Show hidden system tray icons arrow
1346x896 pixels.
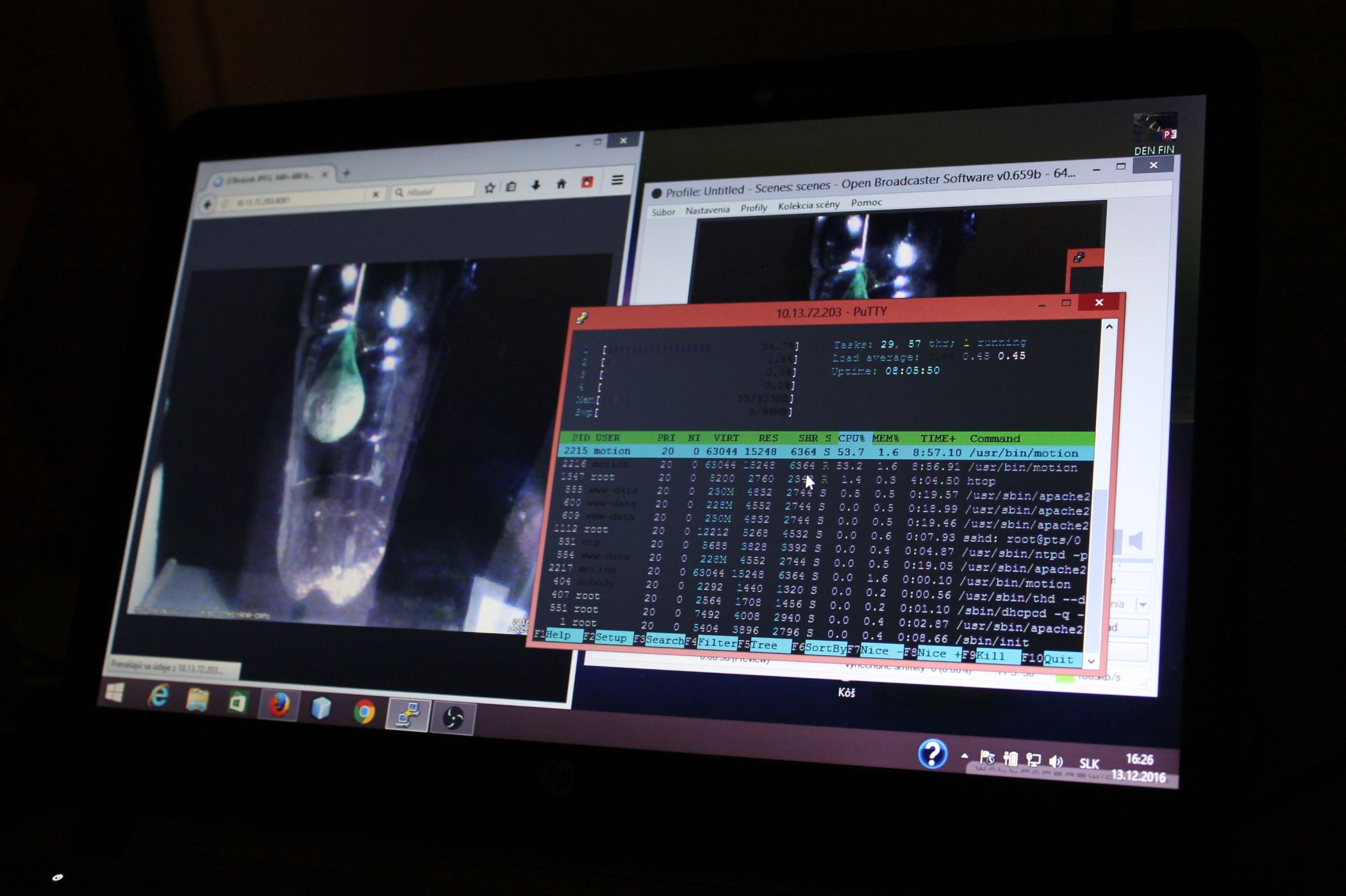[964, 756]
